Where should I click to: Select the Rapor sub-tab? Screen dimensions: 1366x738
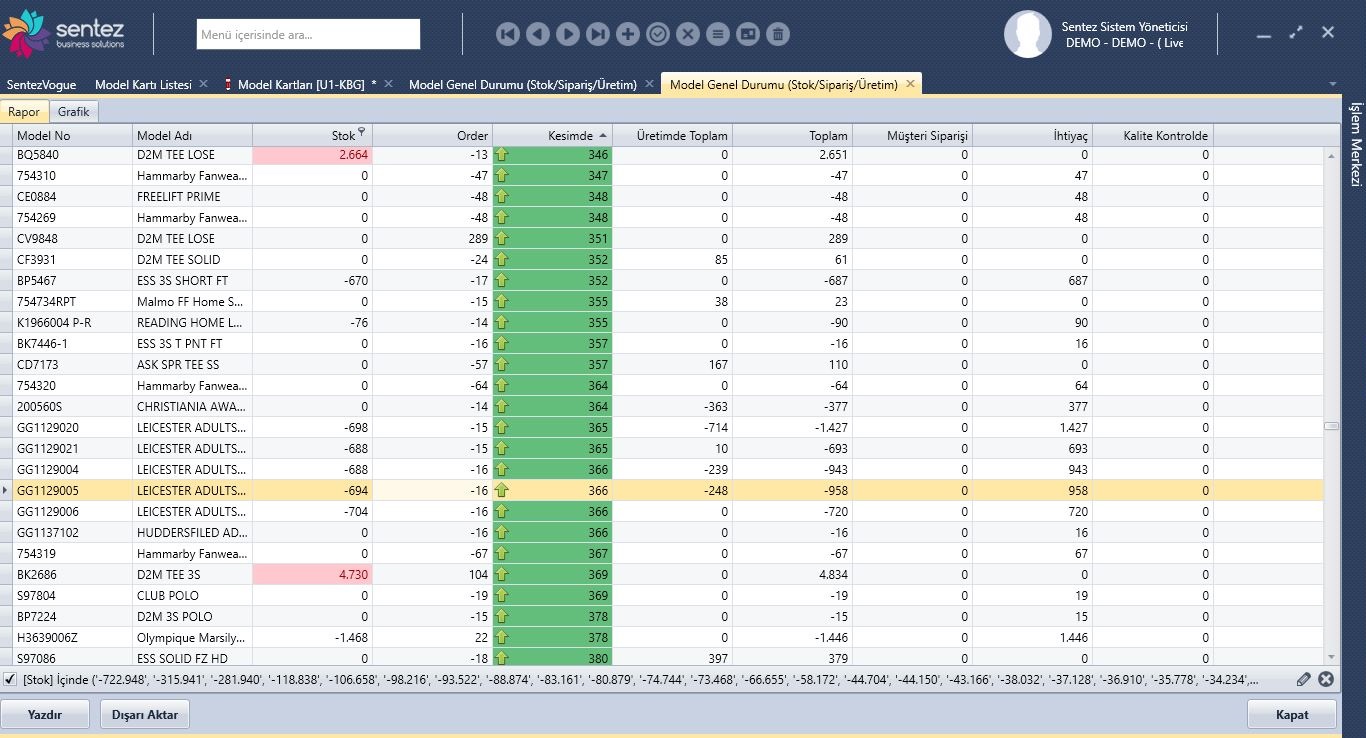point(24,112)
